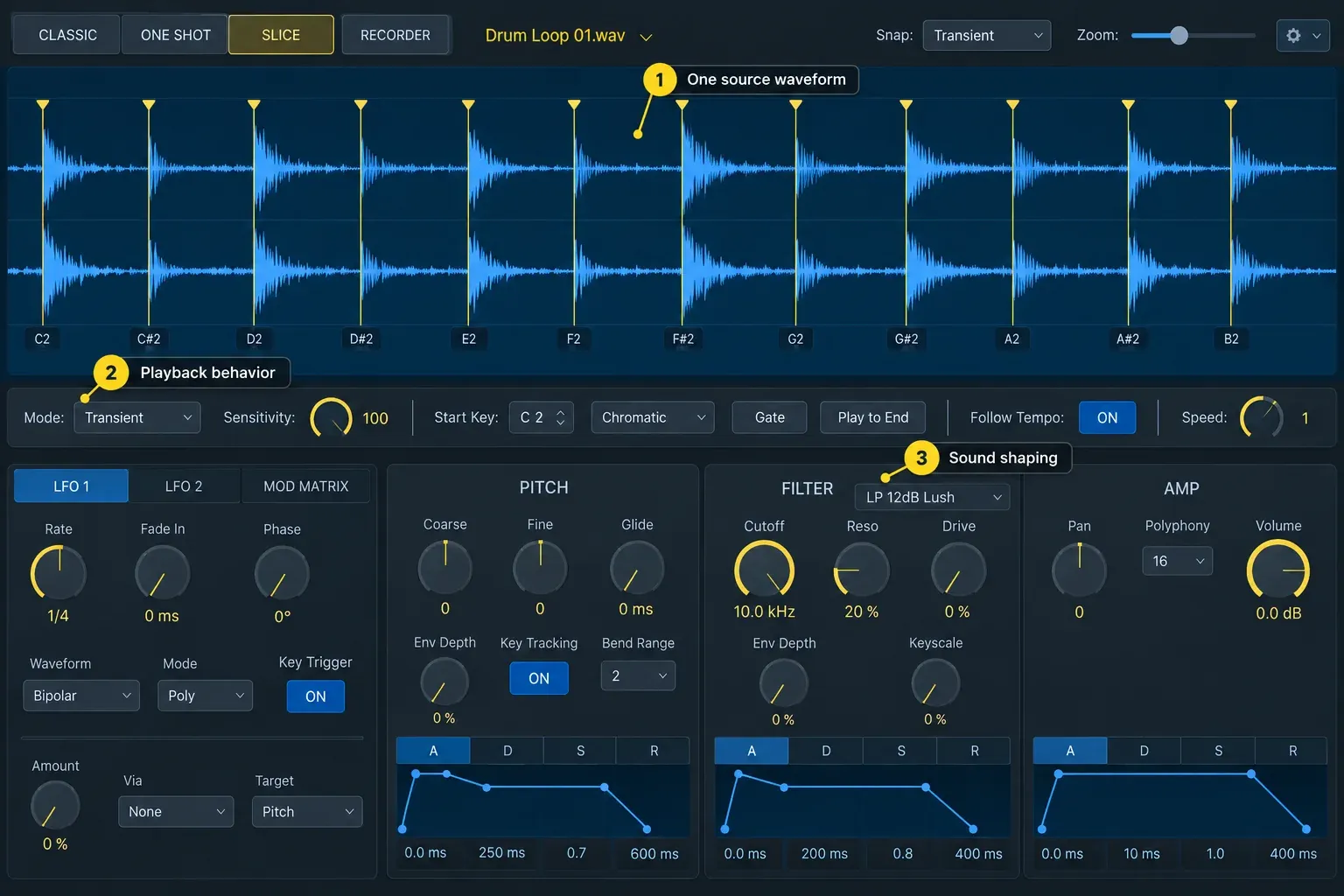Image resolution: width=1344 pixels, height=896 pixels.
Task: Open the Via None dropdown
Action: 176,812
